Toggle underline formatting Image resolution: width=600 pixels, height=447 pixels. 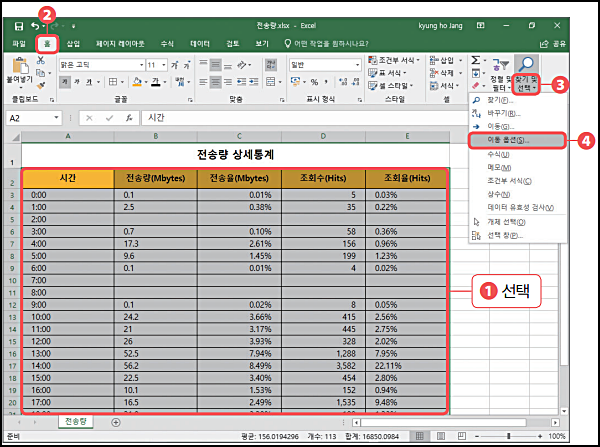coord(89,82)
